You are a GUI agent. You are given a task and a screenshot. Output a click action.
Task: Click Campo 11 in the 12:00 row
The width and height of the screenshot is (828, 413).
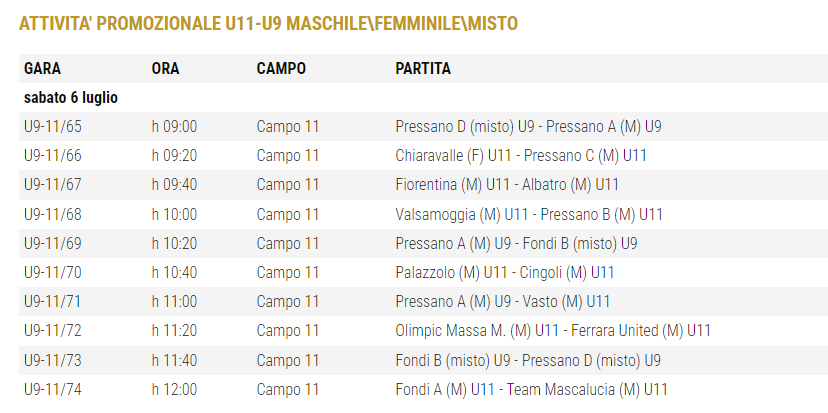[x=288, y=390]
